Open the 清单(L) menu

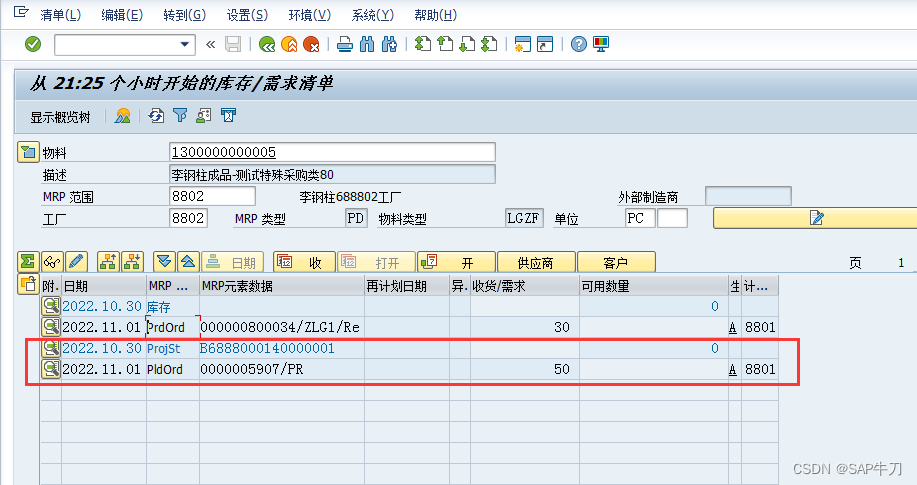coord(60,15)
